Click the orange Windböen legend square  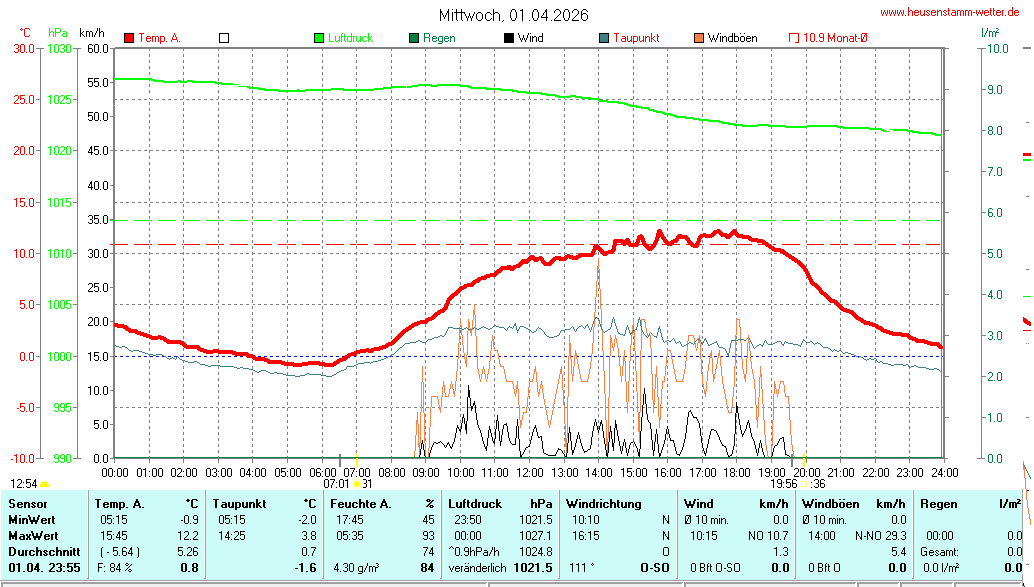pyautogui.click(x=698, y=38)
